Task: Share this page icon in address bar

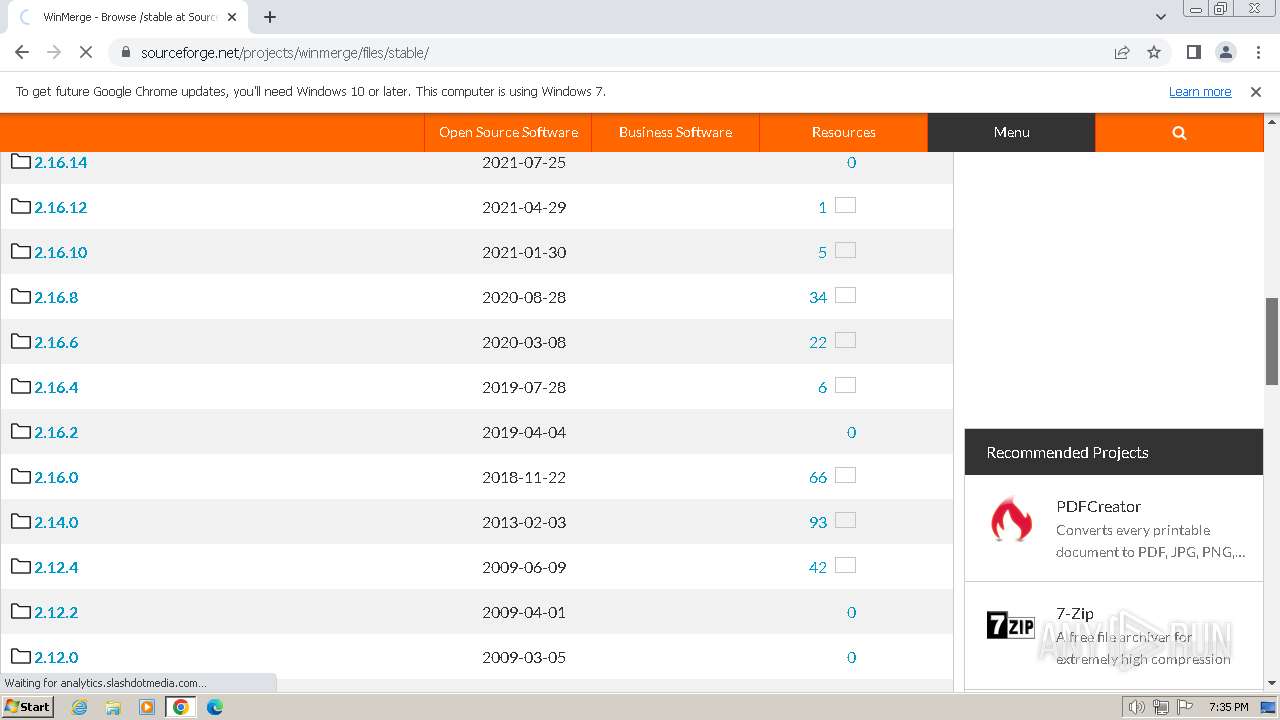Action: pos(1122,52)
